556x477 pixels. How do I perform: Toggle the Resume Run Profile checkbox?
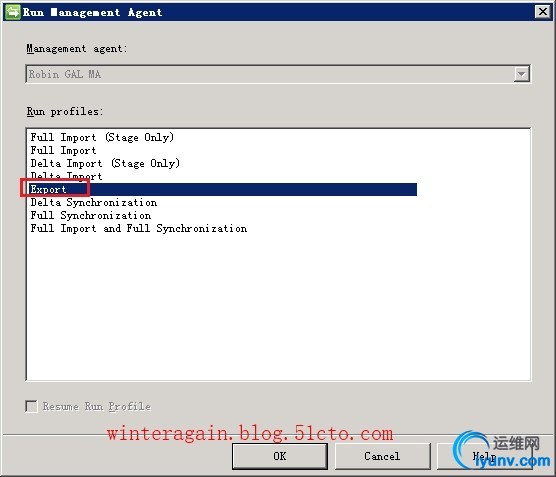31,406
